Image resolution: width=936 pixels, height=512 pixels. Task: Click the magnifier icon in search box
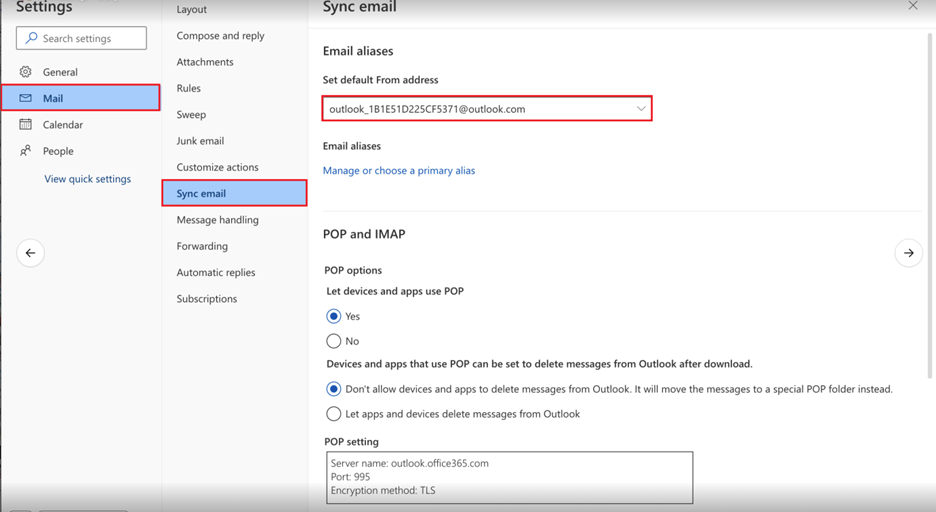[x=31, y=38]
